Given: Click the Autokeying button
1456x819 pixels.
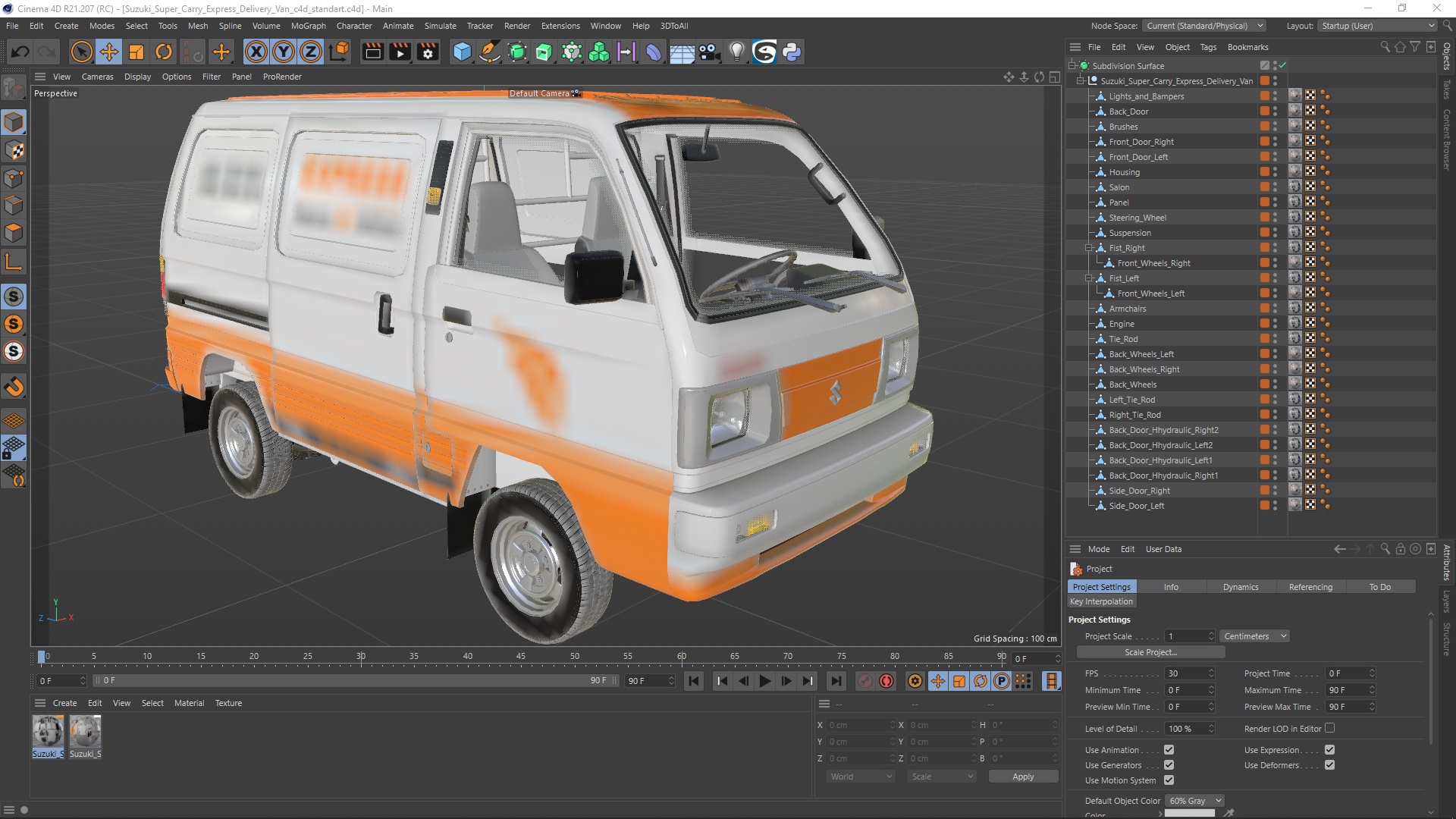Looking at the screenshot, I should (886, 681).
